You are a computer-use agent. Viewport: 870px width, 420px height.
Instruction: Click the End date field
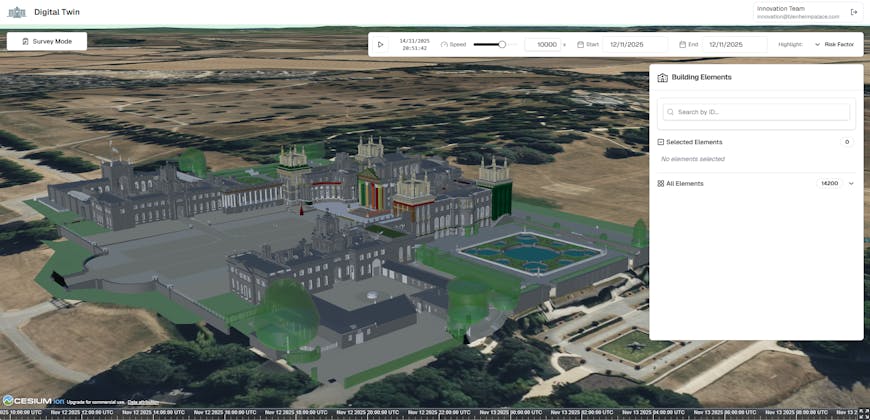coord(735,44)
